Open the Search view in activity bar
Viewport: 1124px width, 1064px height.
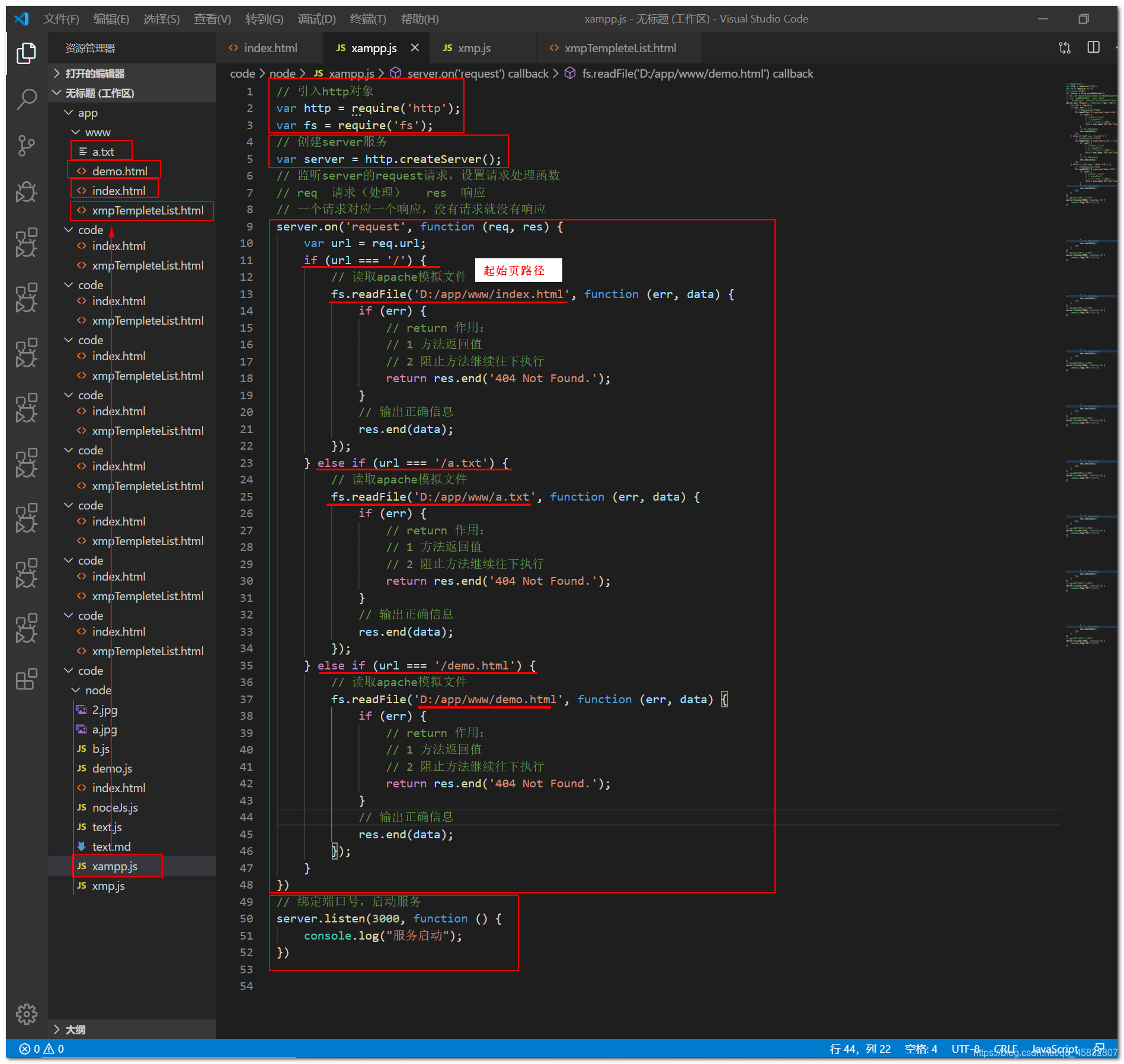tap(27, 99)
